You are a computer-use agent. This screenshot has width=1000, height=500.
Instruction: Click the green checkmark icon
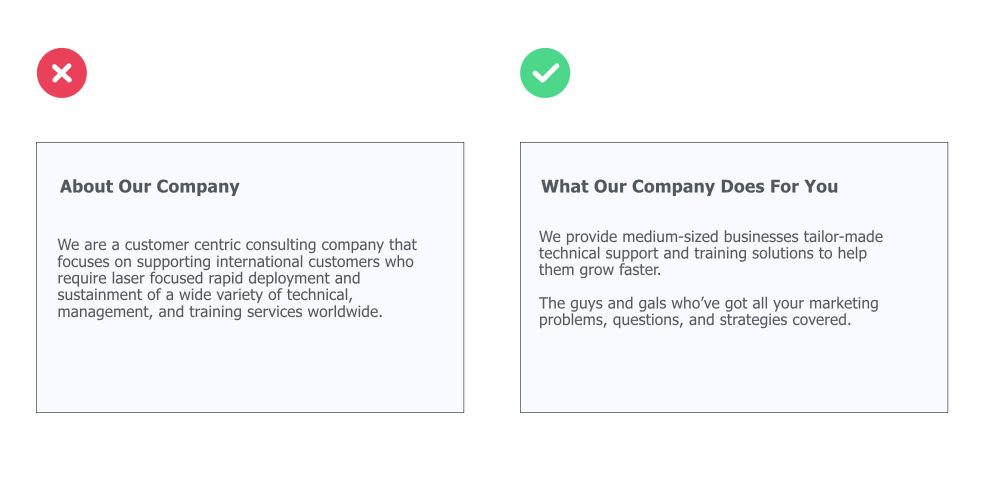(545, 73)
